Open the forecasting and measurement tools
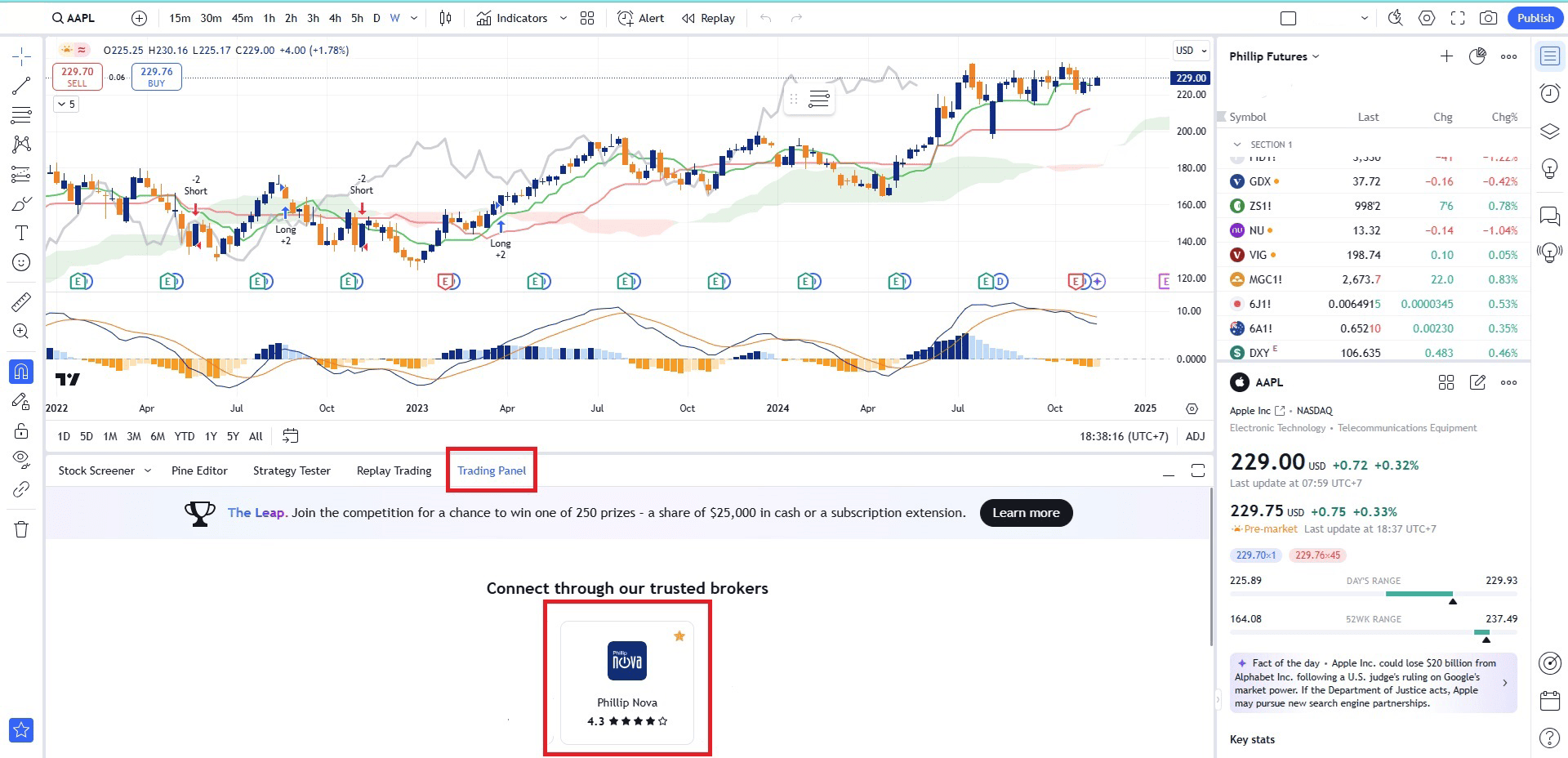1568x758 pixels. click(x=22, y=174)
